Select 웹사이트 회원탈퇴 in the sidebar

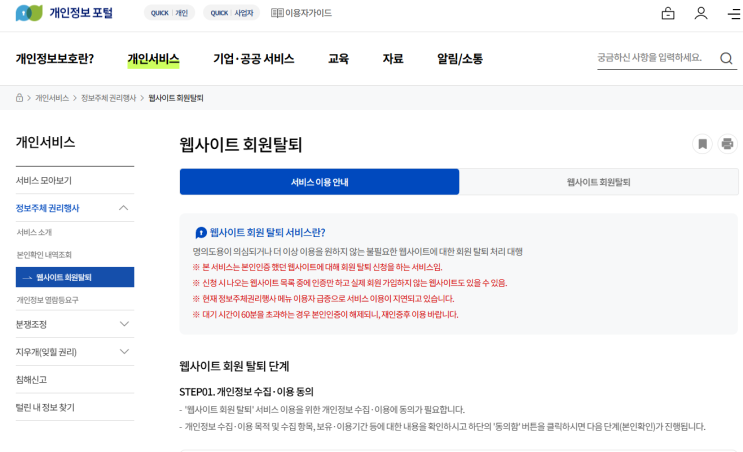click(75, 277)
